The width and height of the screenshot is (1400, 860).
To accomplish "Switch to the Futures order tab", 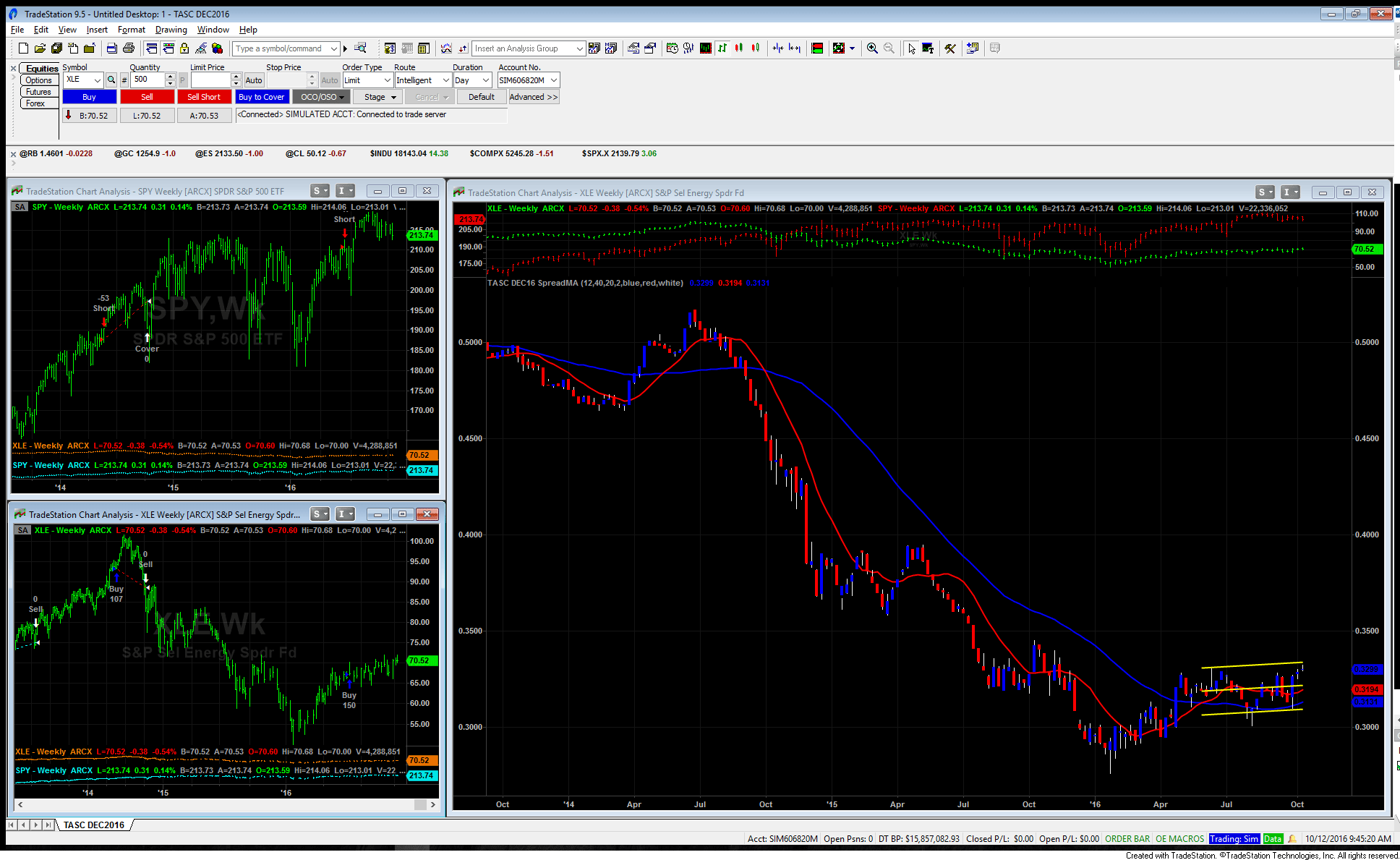I will tap(38, 92).
